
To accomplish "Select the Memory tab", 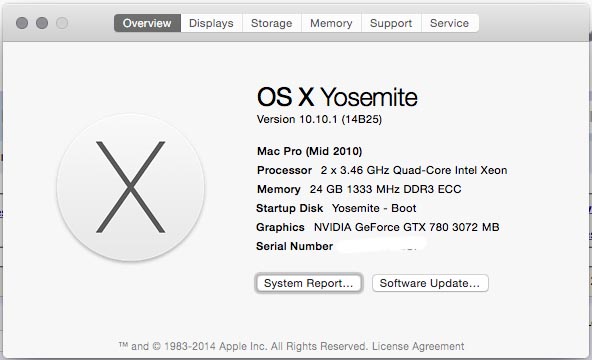I will pyautogui.click(x=331, y=23).
